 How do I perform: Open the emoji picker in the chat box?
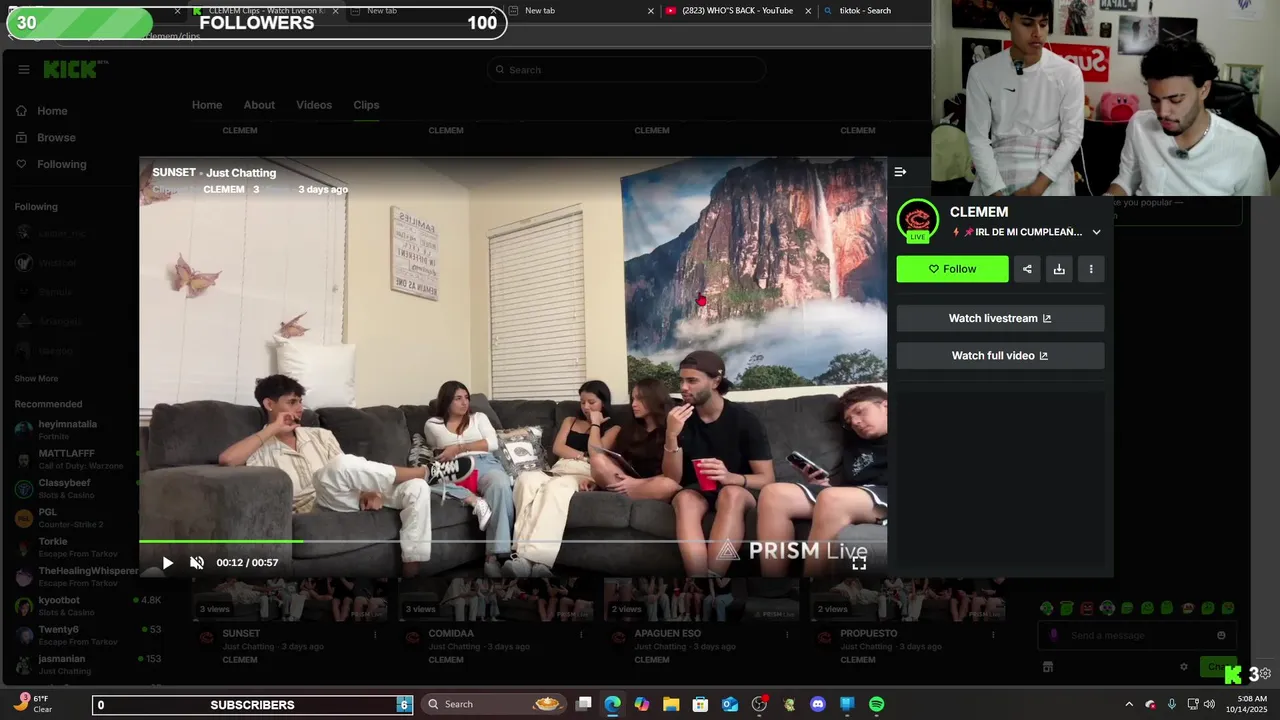pyautogui.click(x=1221, y=636)
